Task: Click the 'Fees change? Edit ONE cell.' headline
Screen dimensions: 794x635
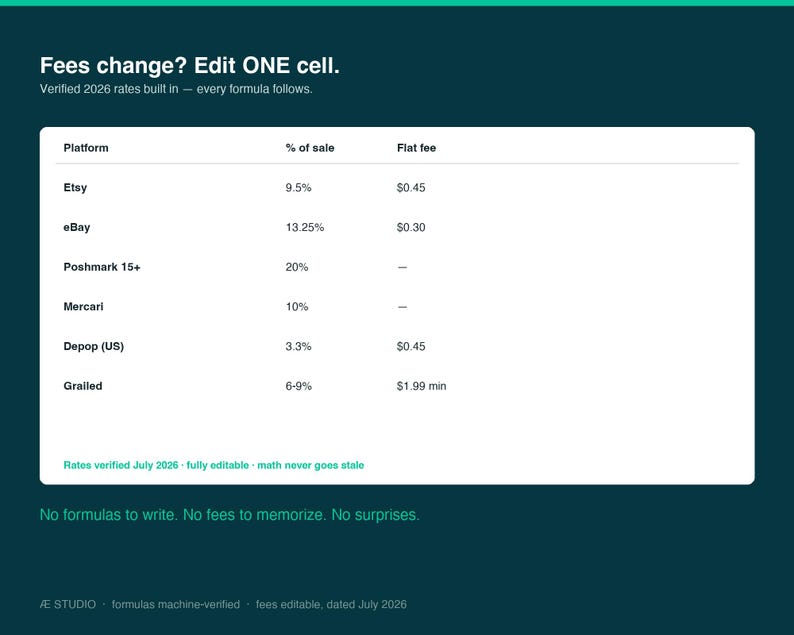Action: 189,66
